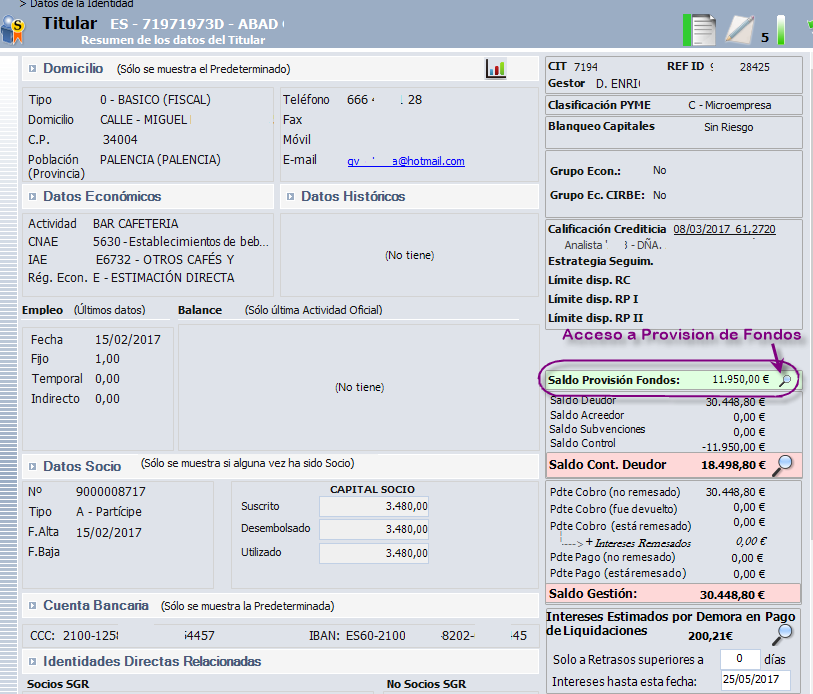Viewport: 813px width, 694px height.
Task: Select the Saldo Control -11.950,00 € value
Action: point(734,447)
